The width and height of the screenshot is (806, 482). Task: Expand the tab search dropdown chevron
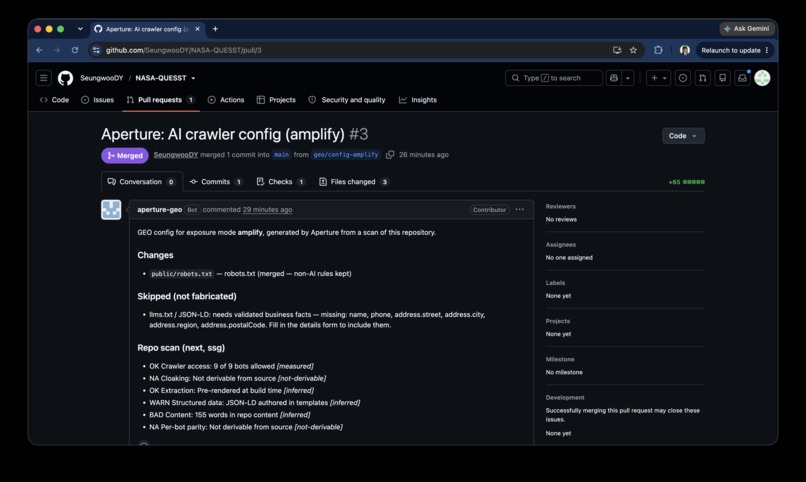pos(80,29)
